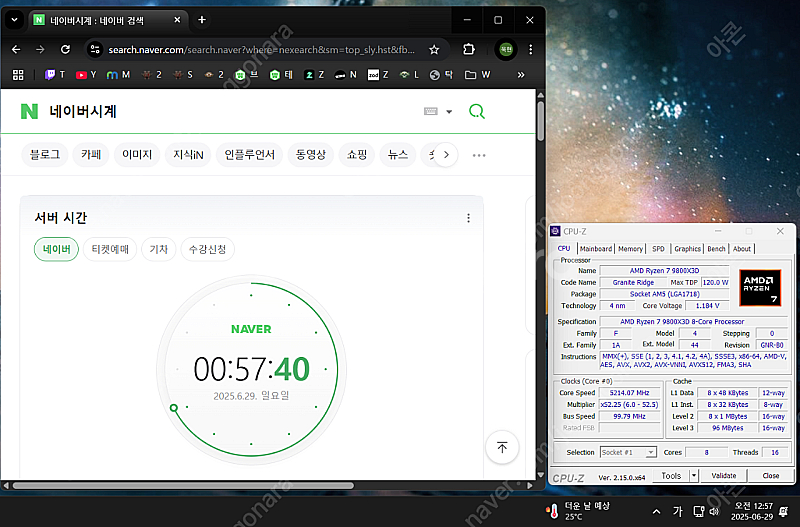
Task: Reload the Naver search page
Action: (x=65, y=49)
